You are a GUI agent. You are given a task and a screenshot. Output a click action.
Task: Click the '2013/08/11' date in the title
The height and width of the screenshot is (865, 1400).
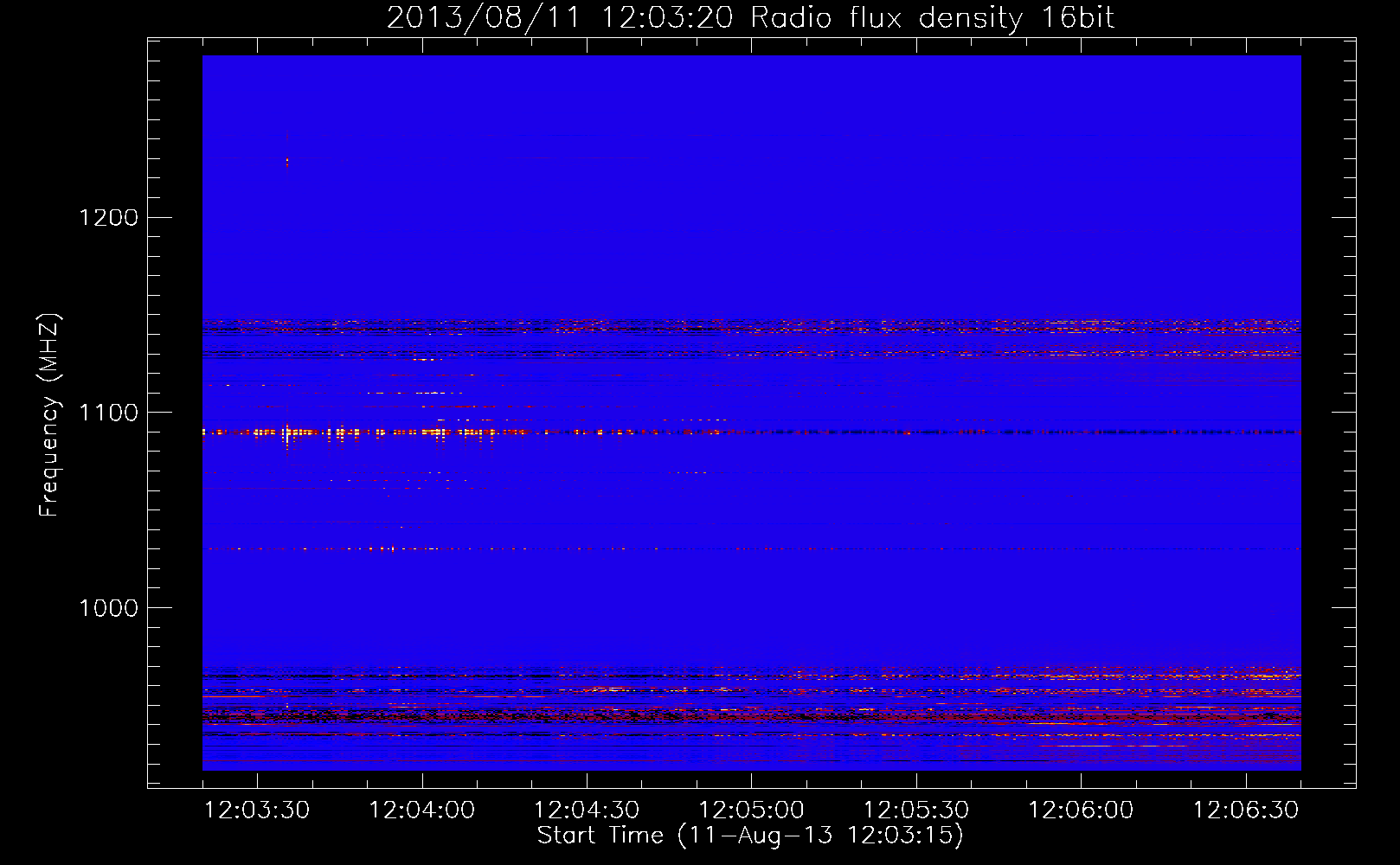click(484, 18)
